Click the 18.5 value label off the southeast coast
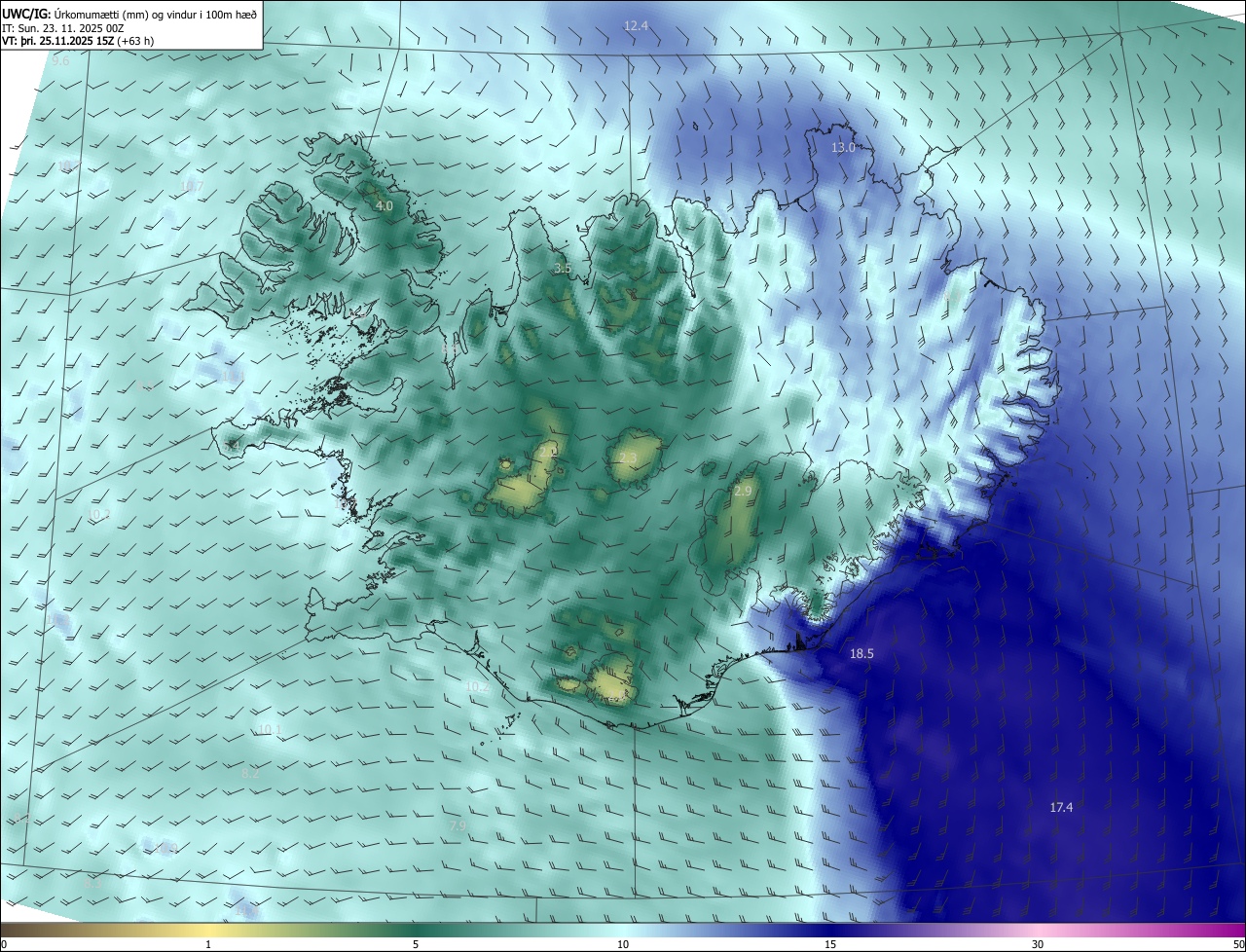This screenshot has height=952, width=1246. (861, 653)
